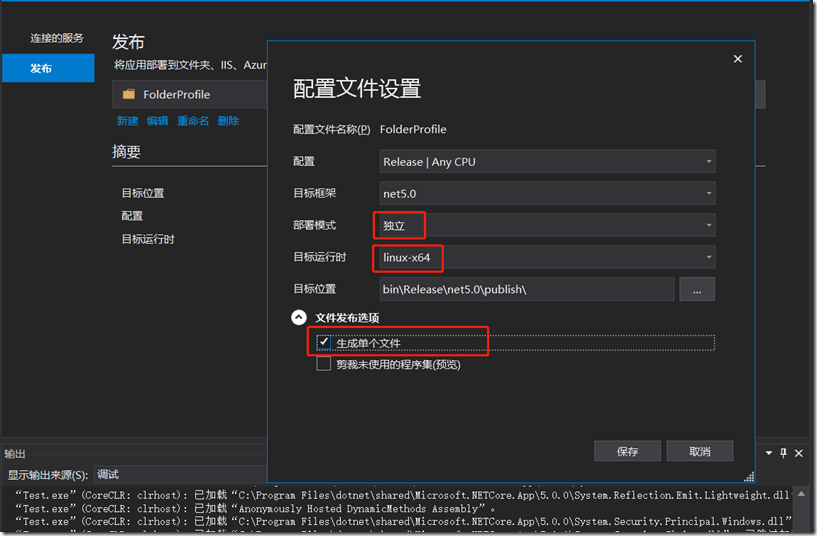Click the 新建 link

(127, 121)
